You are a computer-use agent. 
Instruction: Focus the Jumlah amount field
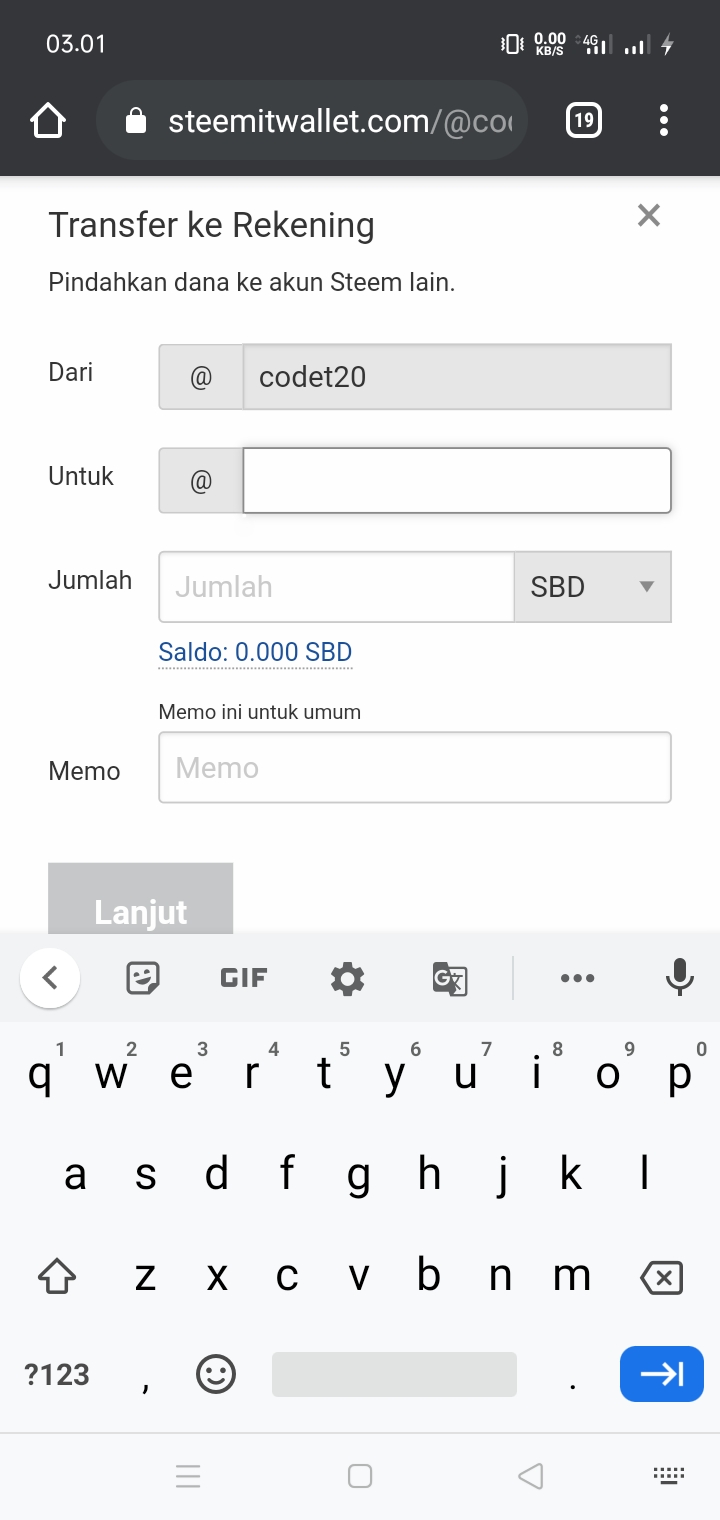click(337, 587)
